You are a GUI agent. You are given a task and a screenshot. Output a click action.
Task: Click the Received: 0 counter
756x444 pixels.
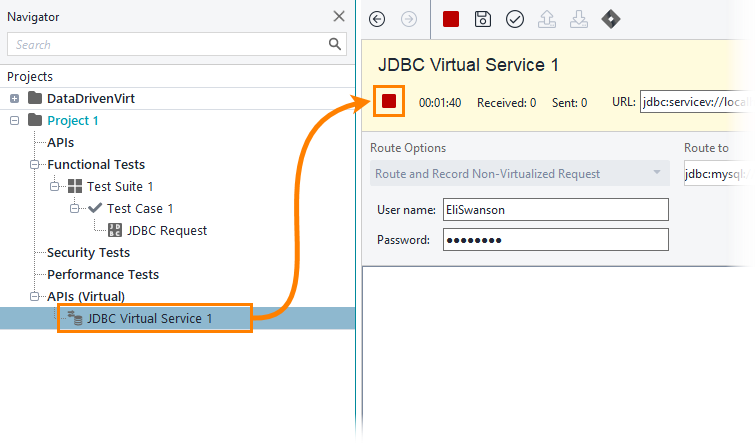(x=506, y=103)
